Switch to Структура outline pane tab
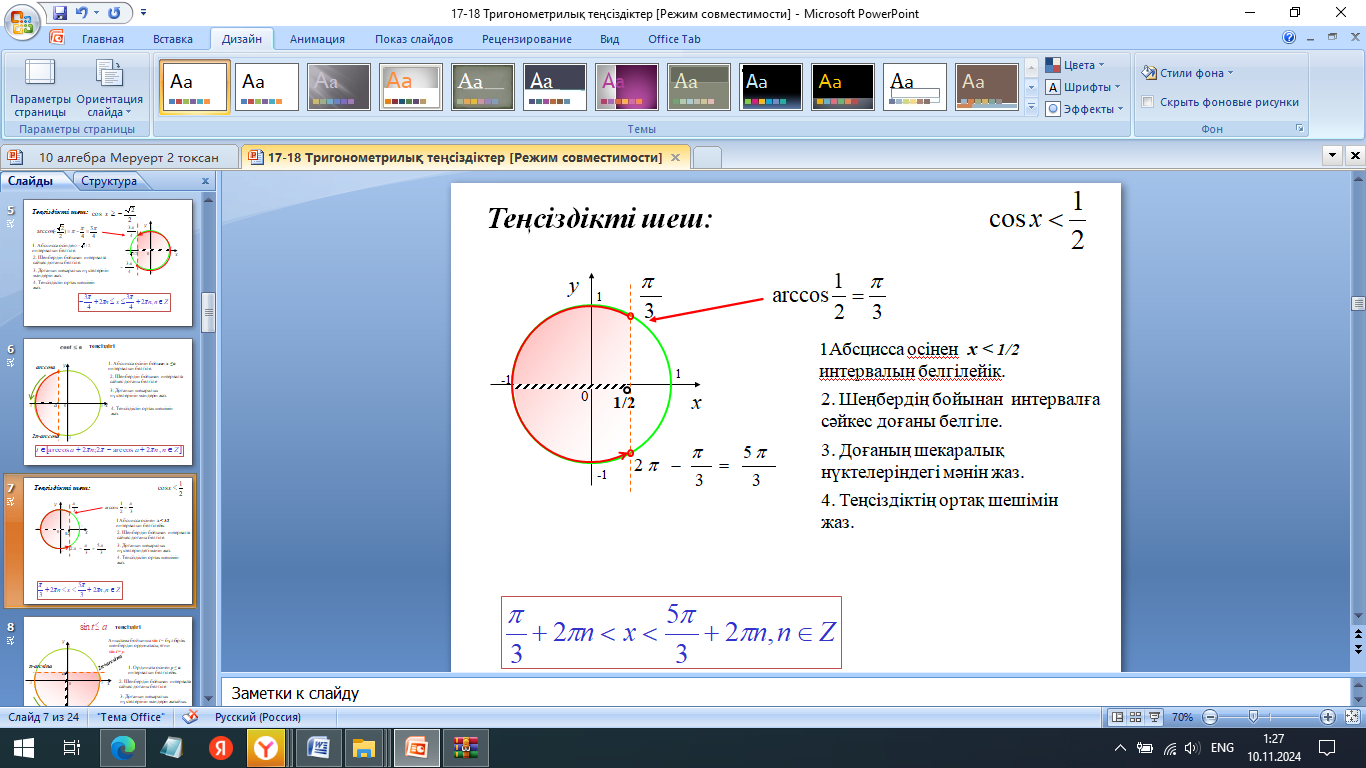1366x768 pixels. pos(109,181)
